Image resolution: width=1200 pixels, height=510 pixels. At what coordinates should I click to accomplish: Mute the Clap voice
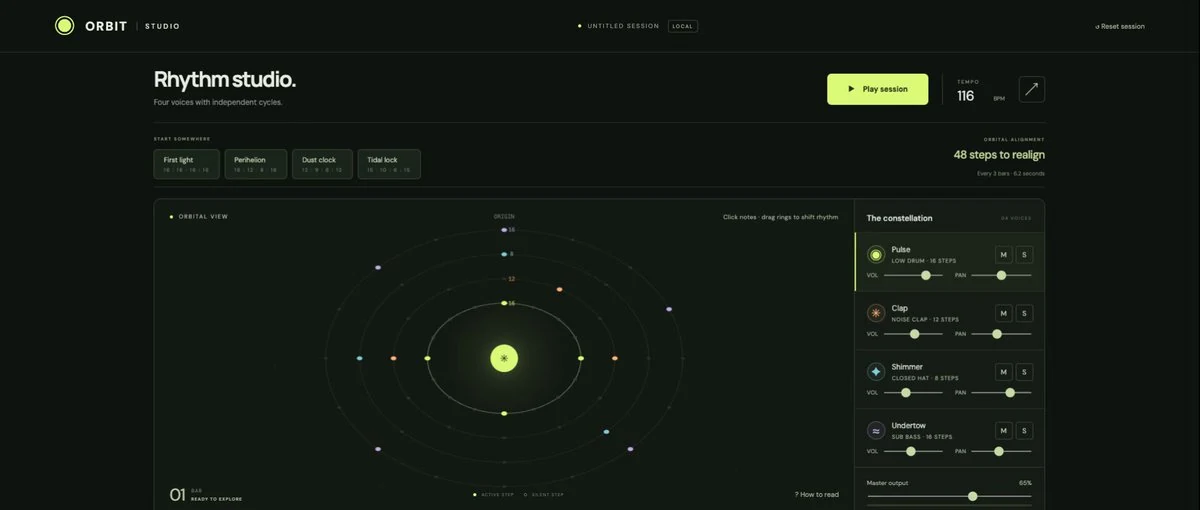tap(1004, 313)
